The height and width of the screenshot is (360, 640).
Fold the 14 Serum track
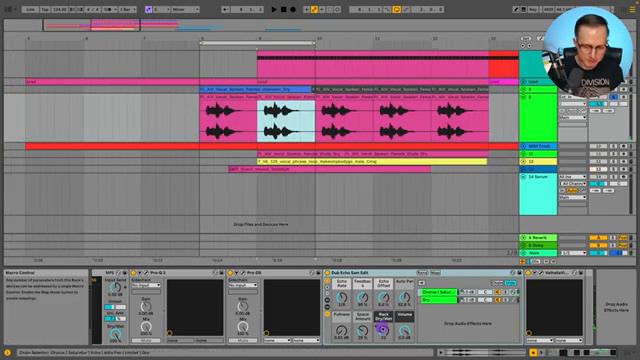pos(524,177)
